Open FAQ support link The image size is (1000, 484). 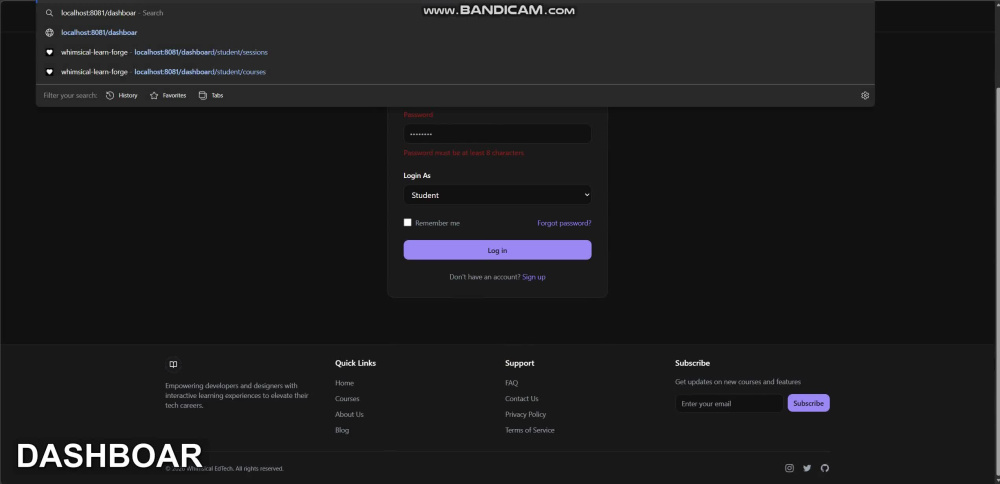pyautogui.click(x=511, y=383)
